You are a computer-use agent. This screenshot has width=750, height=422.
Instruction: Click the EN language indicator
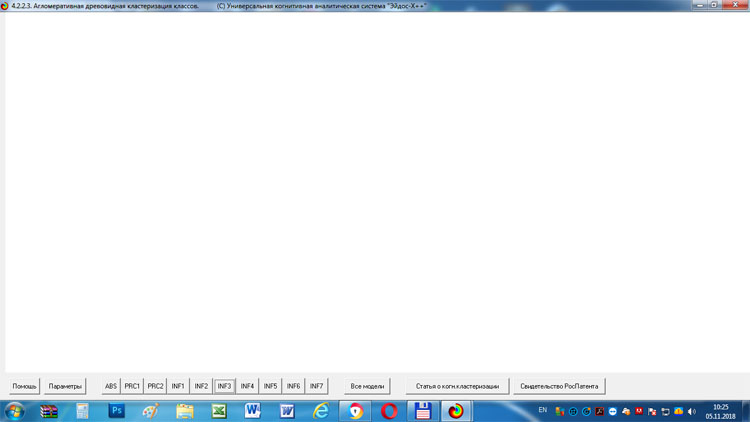coord(543,410)
